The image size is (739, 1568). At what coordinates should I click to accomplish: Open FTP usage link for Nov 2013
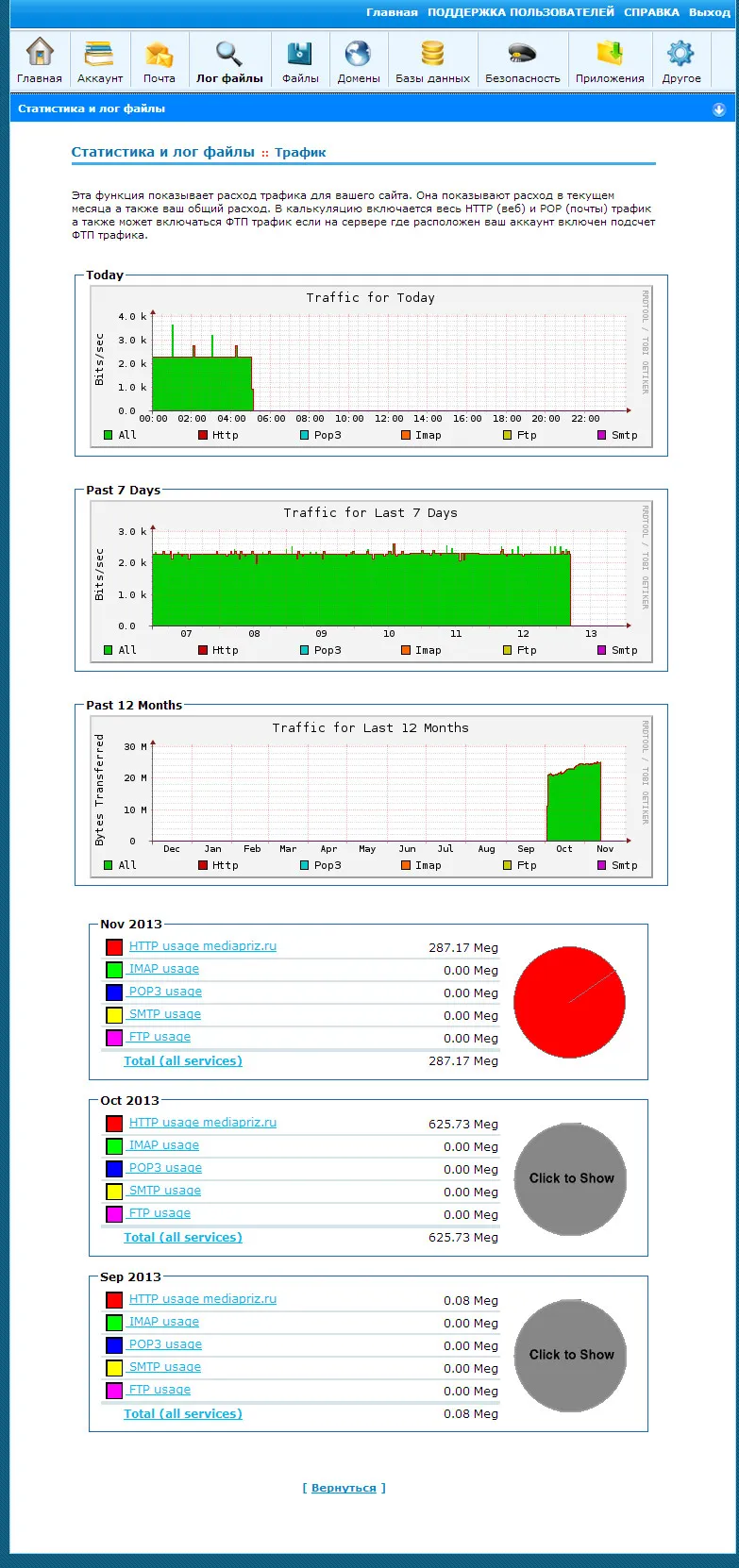[x=160, y=1037]
